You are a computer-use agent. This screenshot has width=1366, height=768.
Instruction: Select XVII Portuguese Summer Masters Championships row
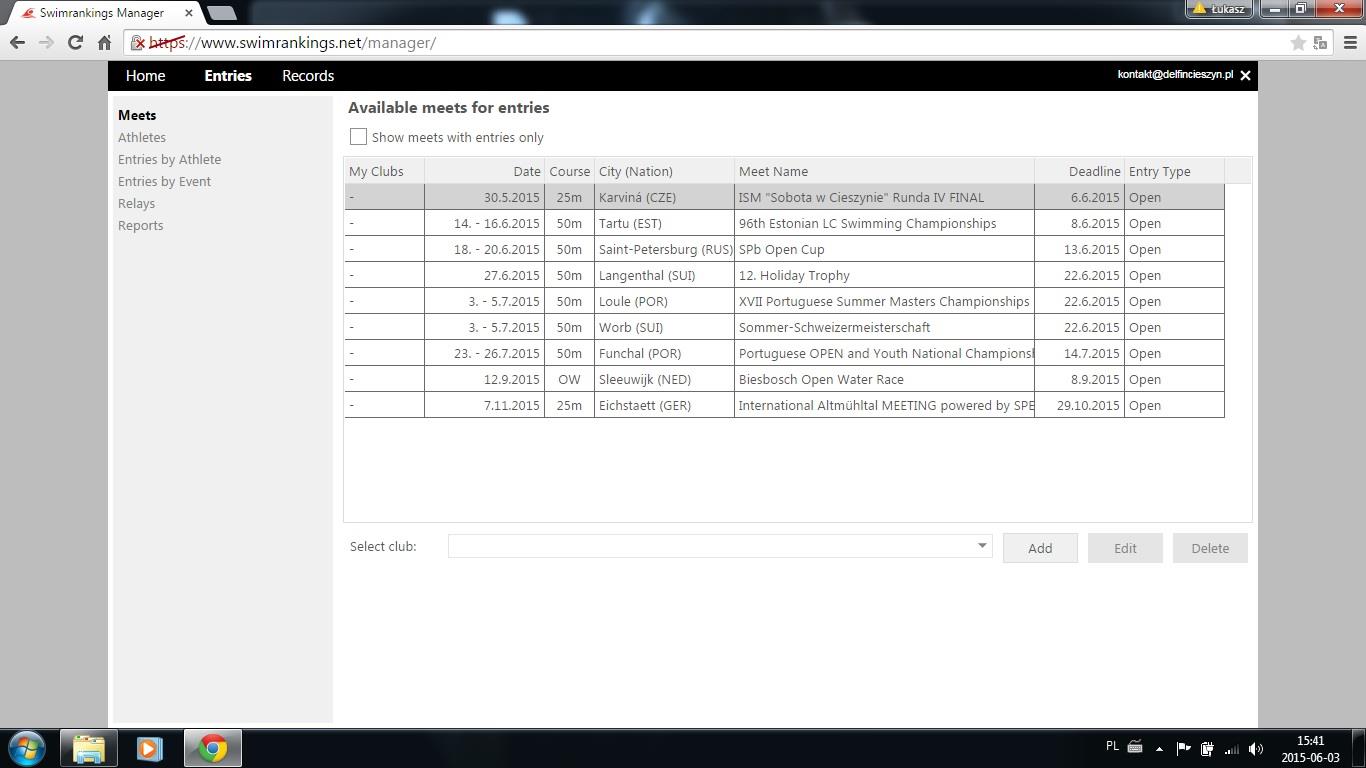coord(784,301)
